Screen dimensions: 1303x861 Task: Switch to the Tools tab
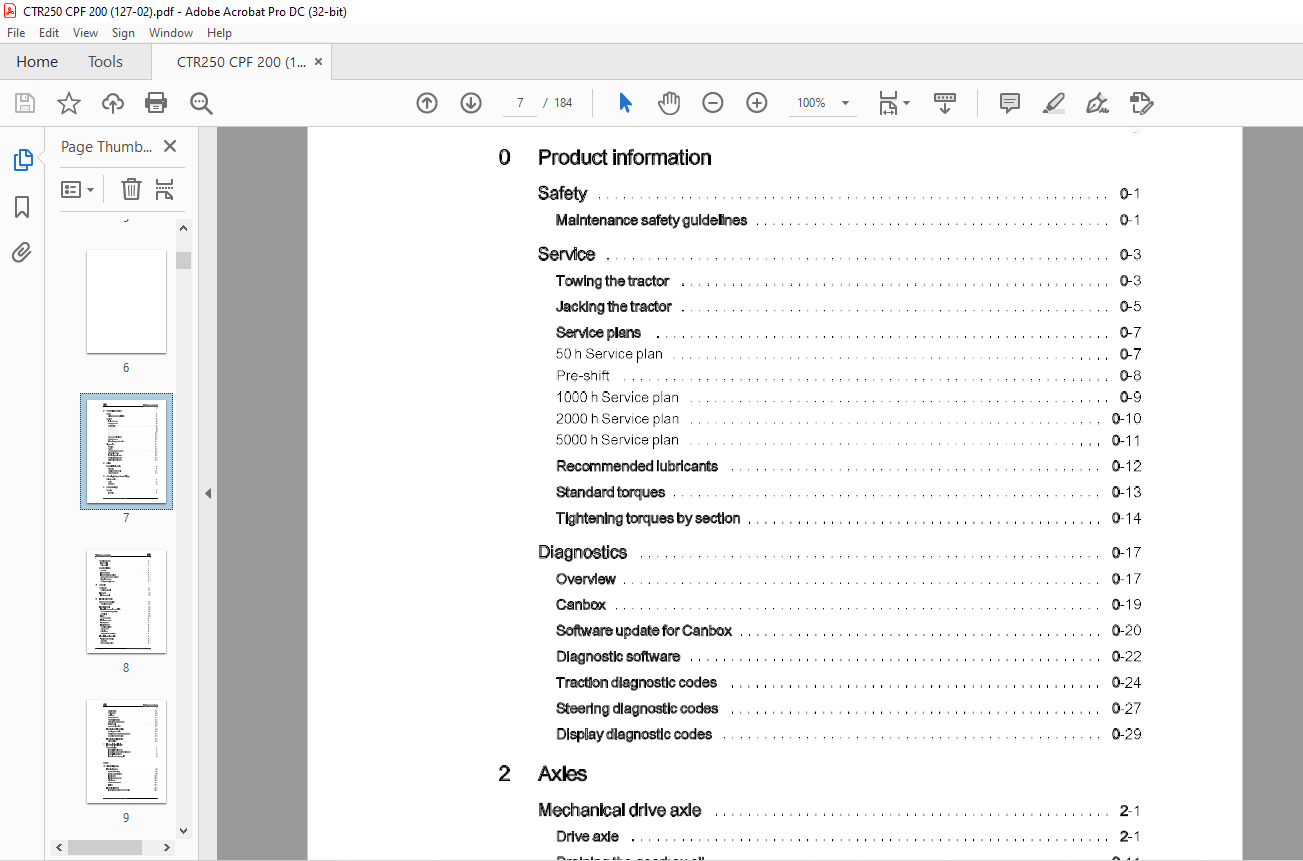click(105, 62)
